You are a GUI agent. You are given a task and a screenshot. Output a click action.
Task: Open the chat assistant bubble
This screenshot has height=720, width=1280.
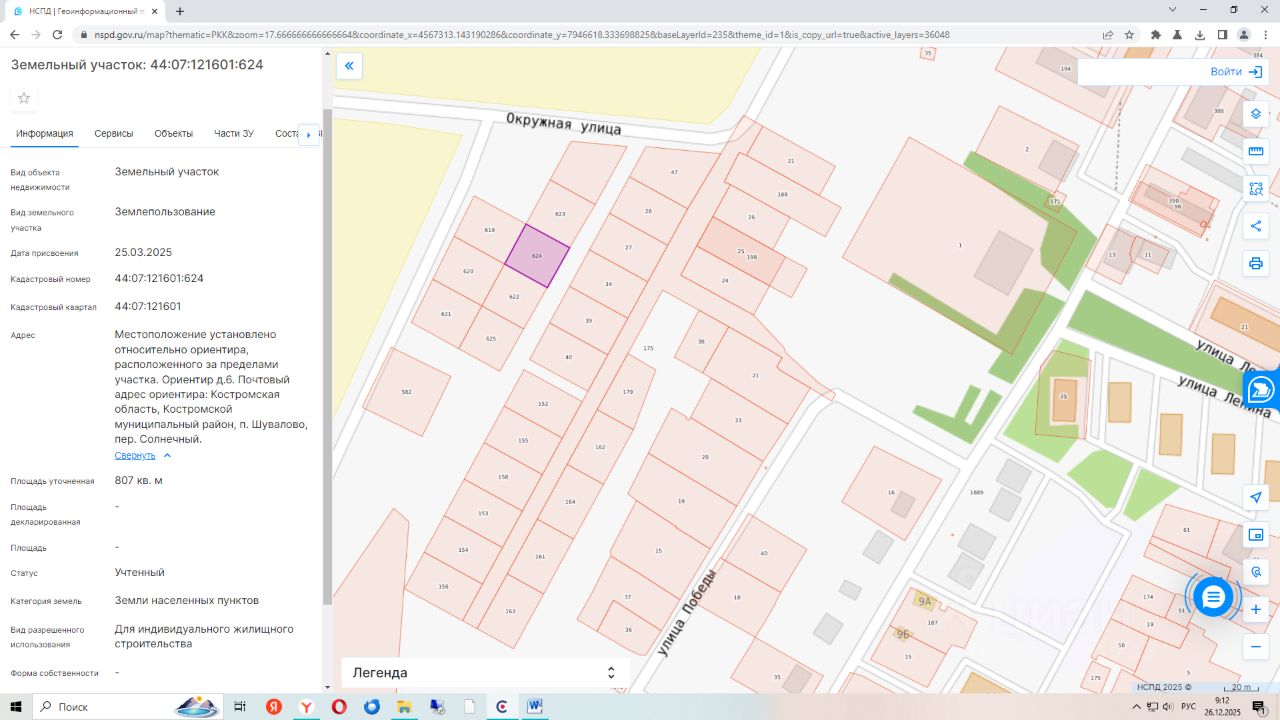[x=1213, y=597]
